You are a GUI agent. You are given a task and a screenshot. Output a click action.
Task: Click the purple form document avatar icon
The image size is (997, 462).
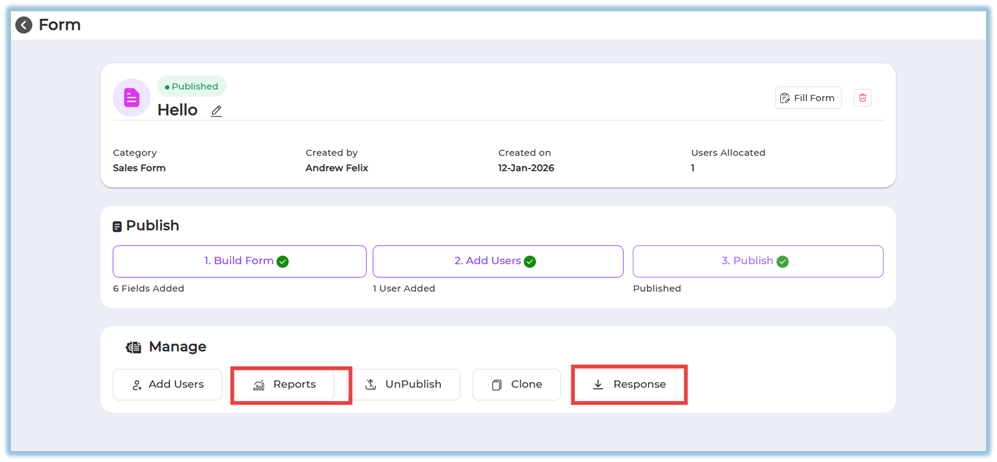click(131, 98)
